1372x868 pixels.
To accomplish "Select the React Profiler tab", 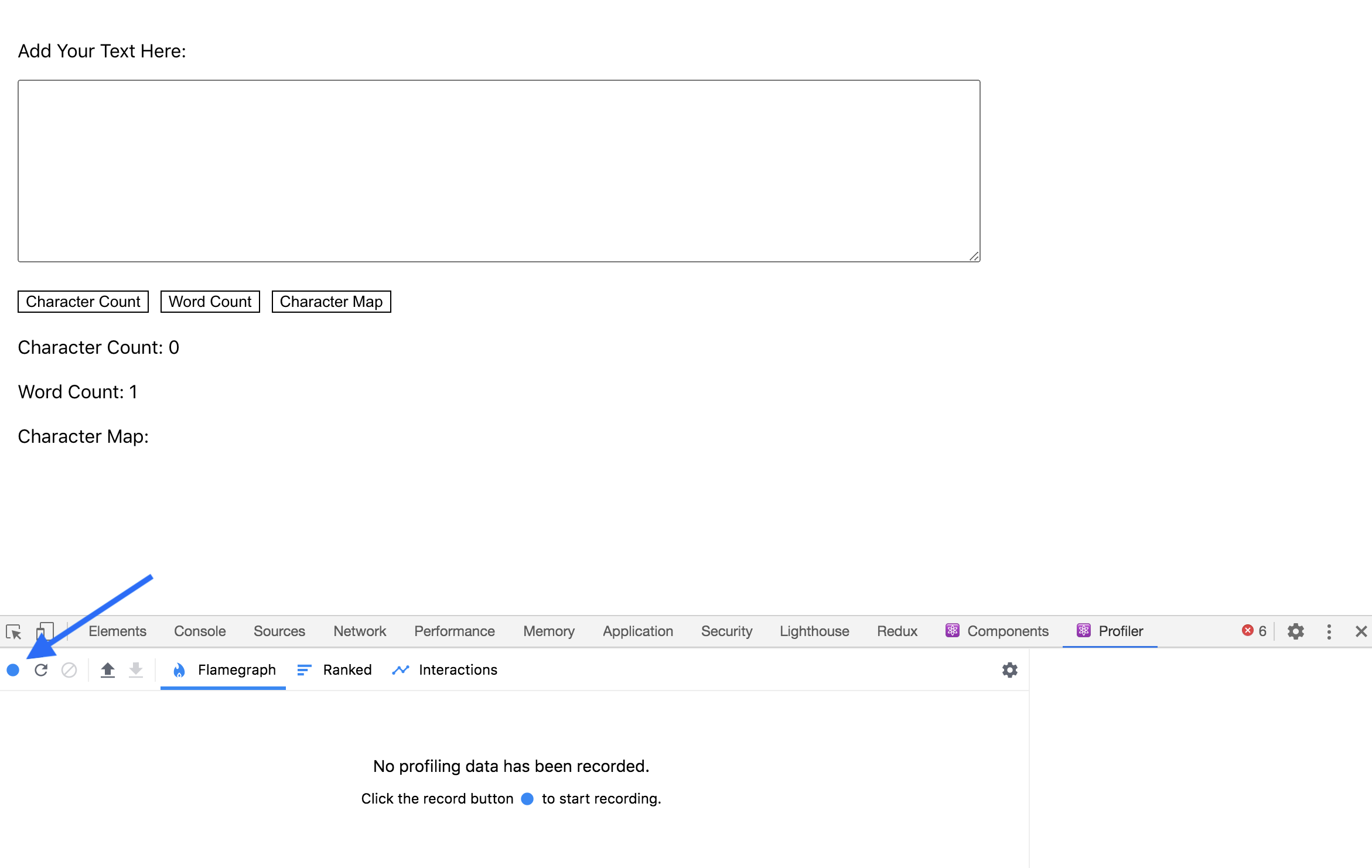I will click(x=1110, y=631).
